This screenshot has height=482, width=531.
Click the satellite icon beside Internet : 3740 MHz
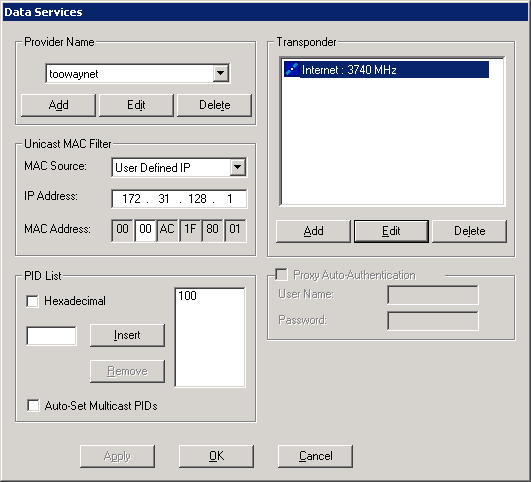pyautogui.click(x=292, y=69)
